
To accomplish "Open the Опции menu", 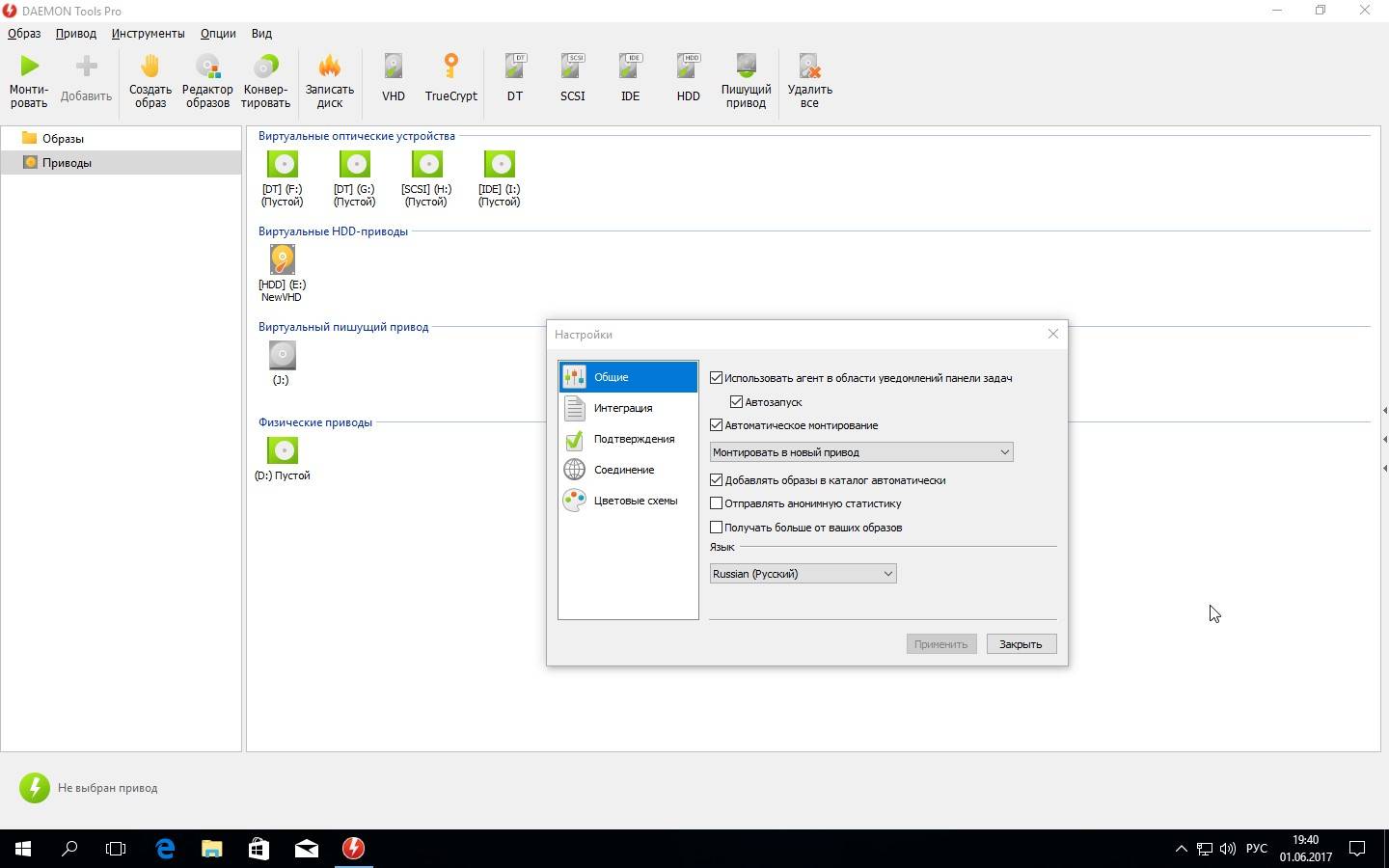I will pos(218,33).
